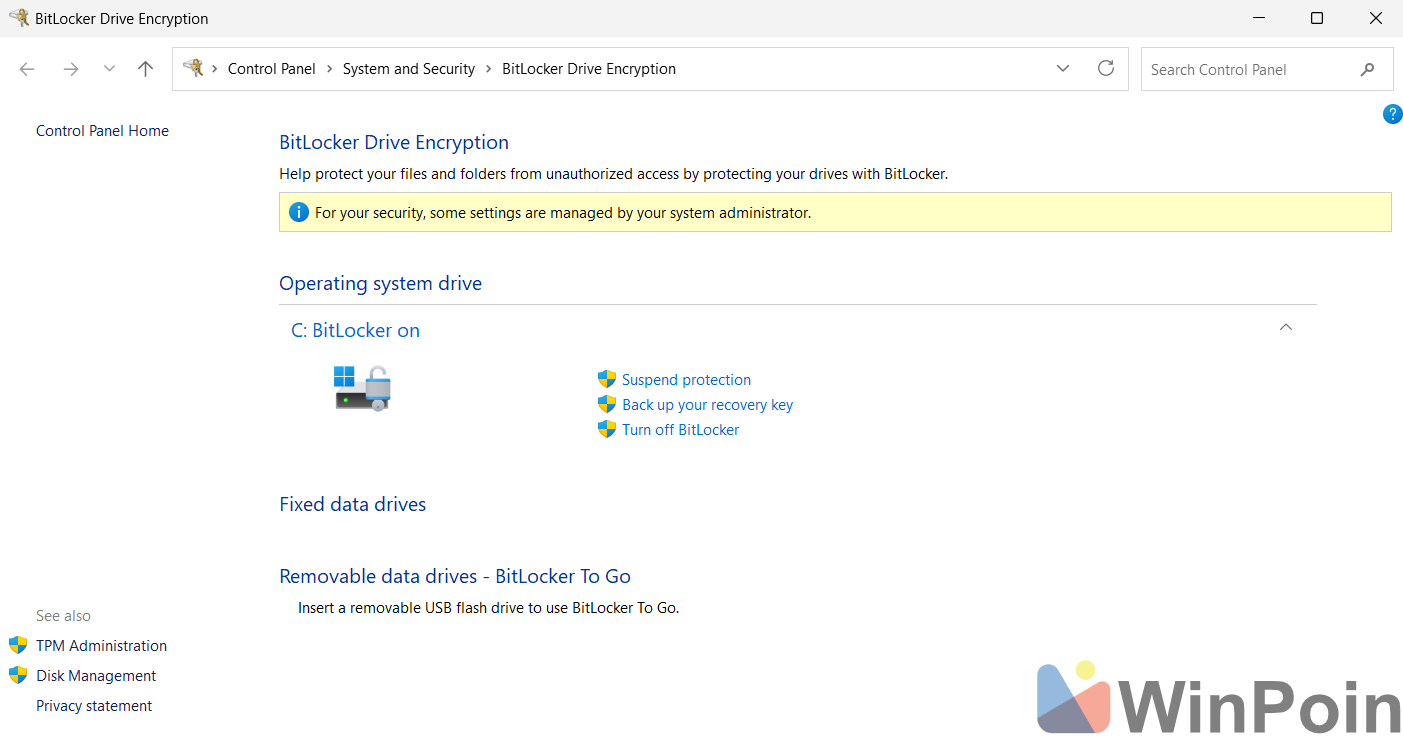Go up one level with up arrow

pos(146,69)
